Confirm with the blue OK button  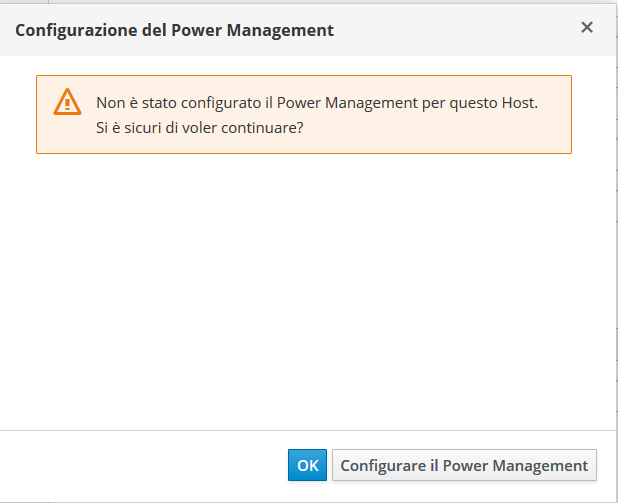[x=308, y=465]
